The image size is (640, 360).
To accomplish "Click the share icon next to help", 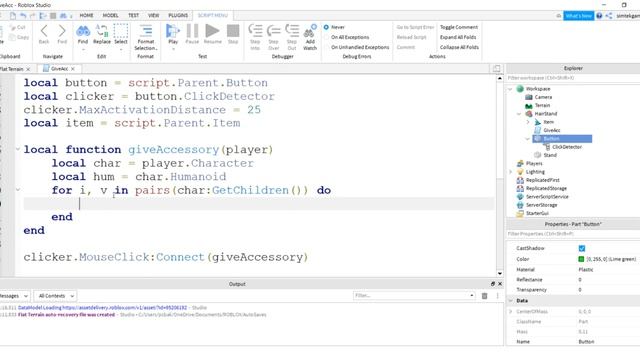I will click(x=609, y=16).
